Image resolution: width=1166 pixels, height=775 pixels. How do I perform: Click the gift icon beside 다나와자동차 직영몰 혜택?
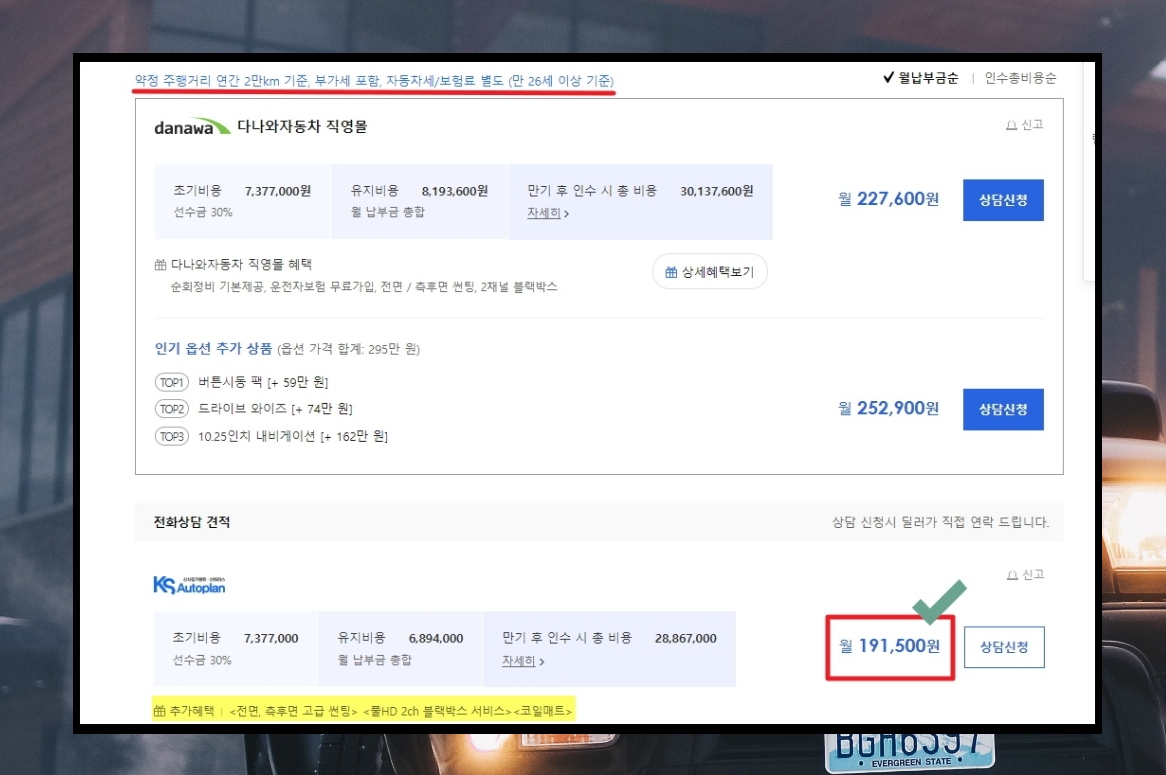[x=160, y=265]
